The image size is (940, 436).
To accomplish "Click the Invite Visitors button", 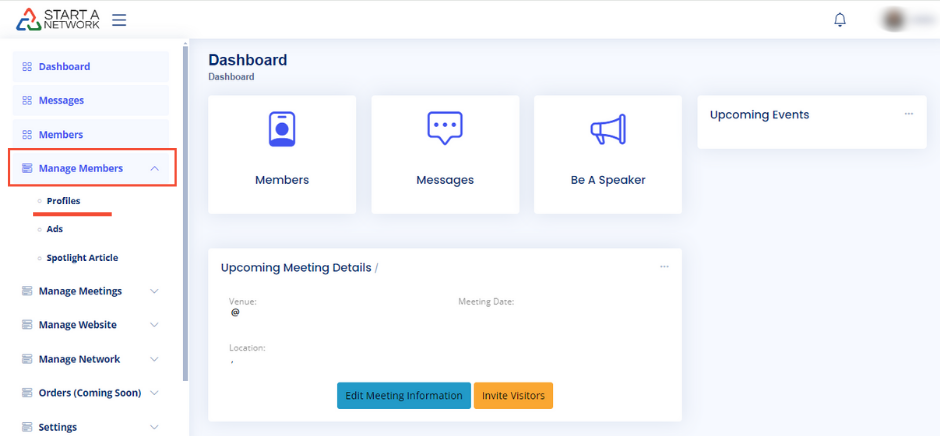I will tap(513, 396).
